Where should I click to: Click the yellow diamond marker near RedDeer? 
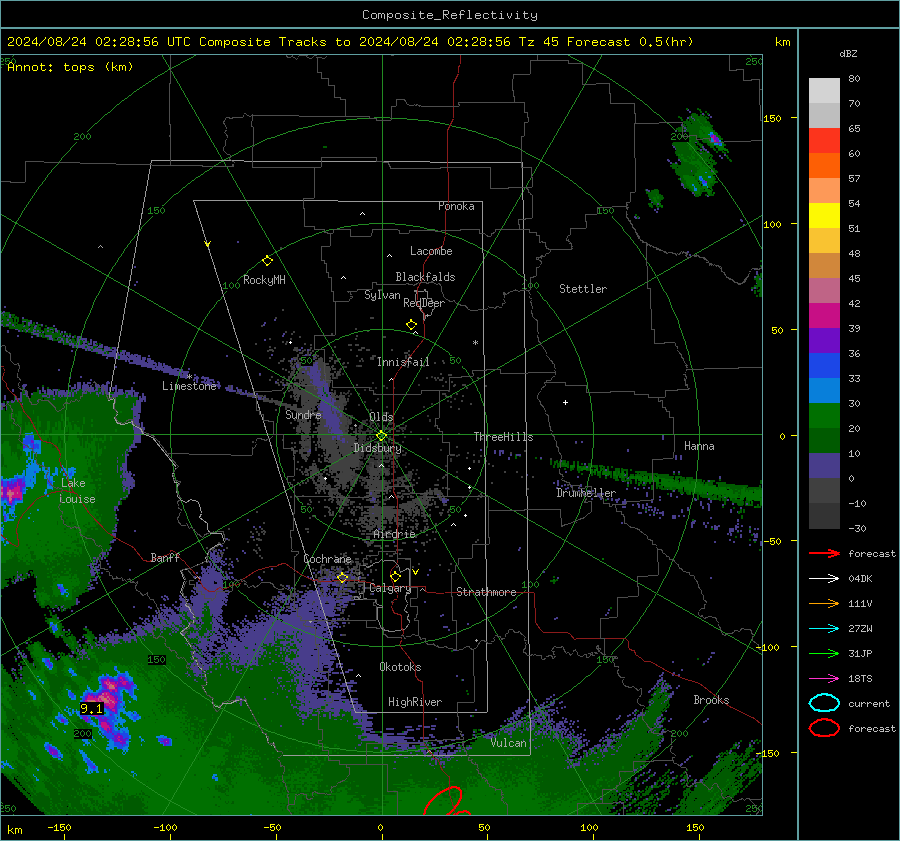pyautogui.click(x=411, y=325)
